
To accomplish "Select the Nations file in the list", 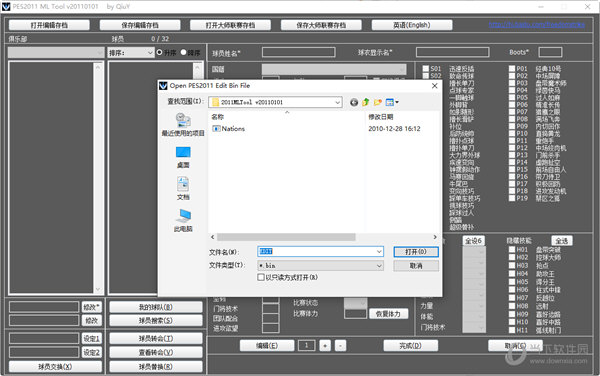I will point(228,129).
